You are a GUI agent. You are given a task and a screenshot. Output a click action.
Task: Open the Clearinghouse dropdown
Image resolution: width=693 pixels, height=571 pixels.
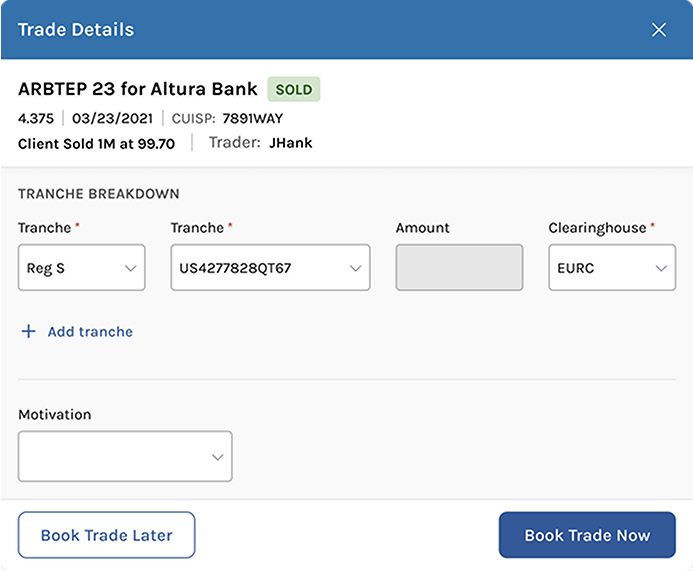[611, 268]
